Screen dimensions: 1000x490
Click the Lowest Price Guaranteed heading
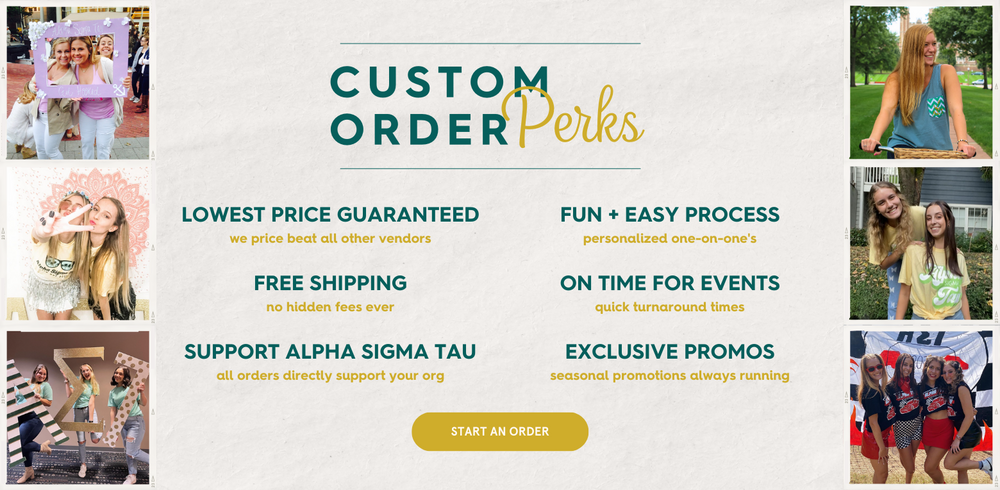tap(330, 214)
